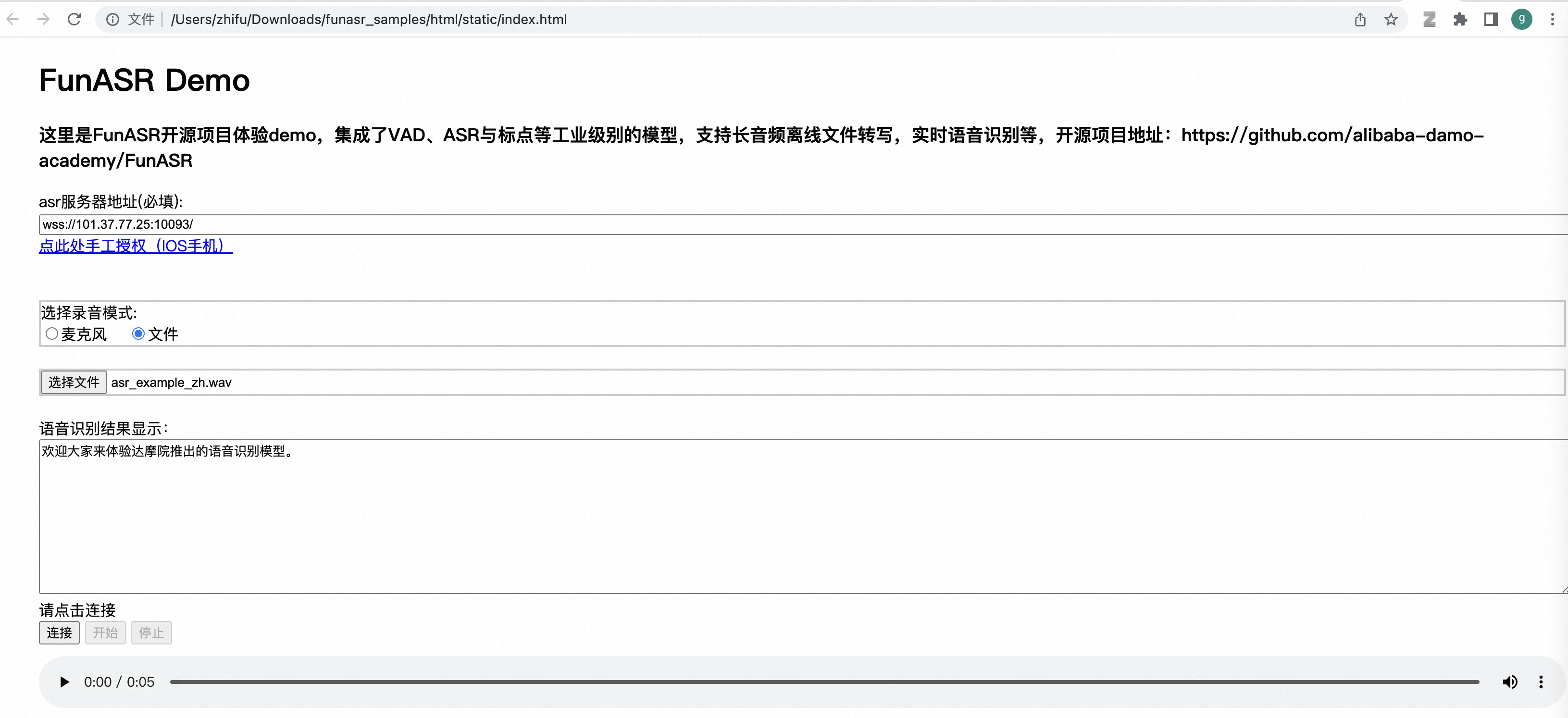Click the site info icon in address bar
The height and width of the screenshot is (718, 1568).
click(x=112, y=20)
